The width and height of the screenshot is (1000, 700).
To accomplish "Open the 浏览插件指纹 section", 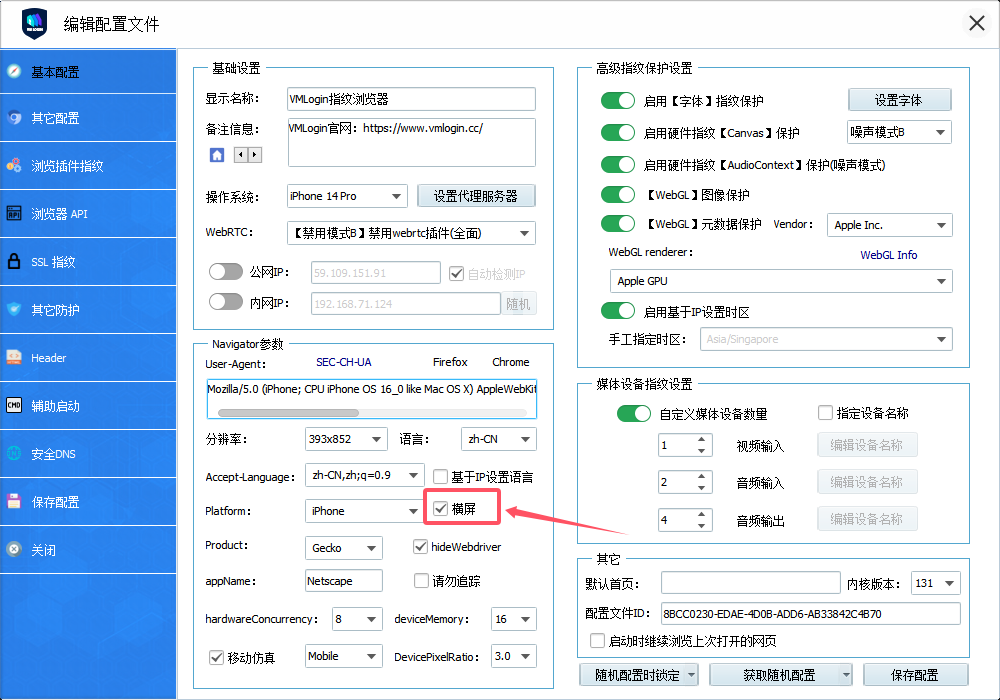I will point(88,166).
